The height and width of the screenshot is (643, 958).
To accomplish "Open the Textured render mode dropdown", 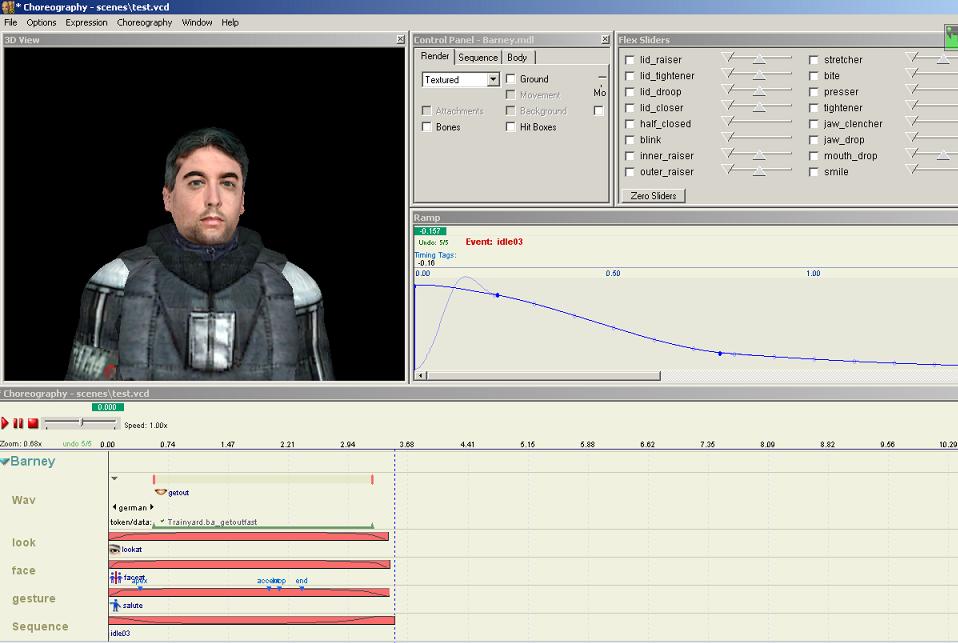I will point(493,79).
